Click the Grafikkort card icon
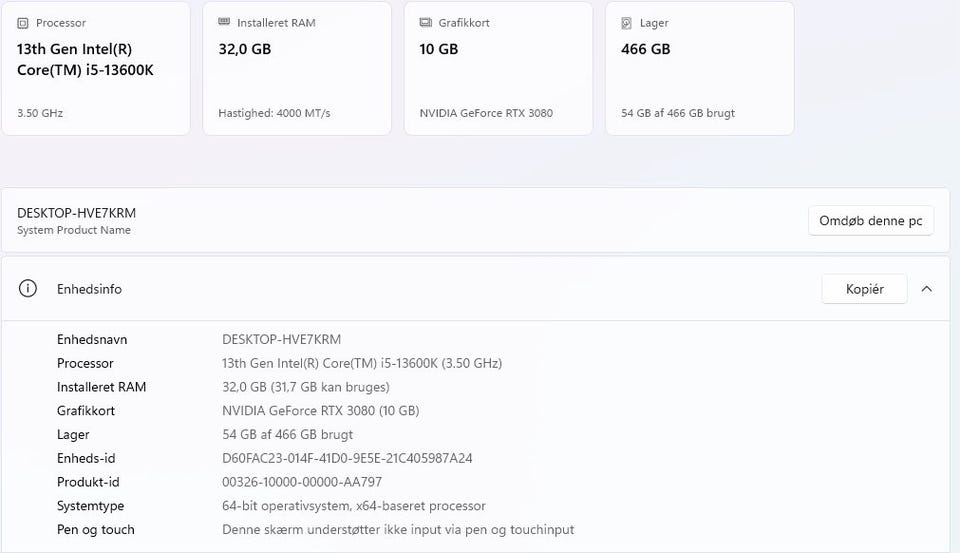The image size is (960, 553). pos(426,23)
